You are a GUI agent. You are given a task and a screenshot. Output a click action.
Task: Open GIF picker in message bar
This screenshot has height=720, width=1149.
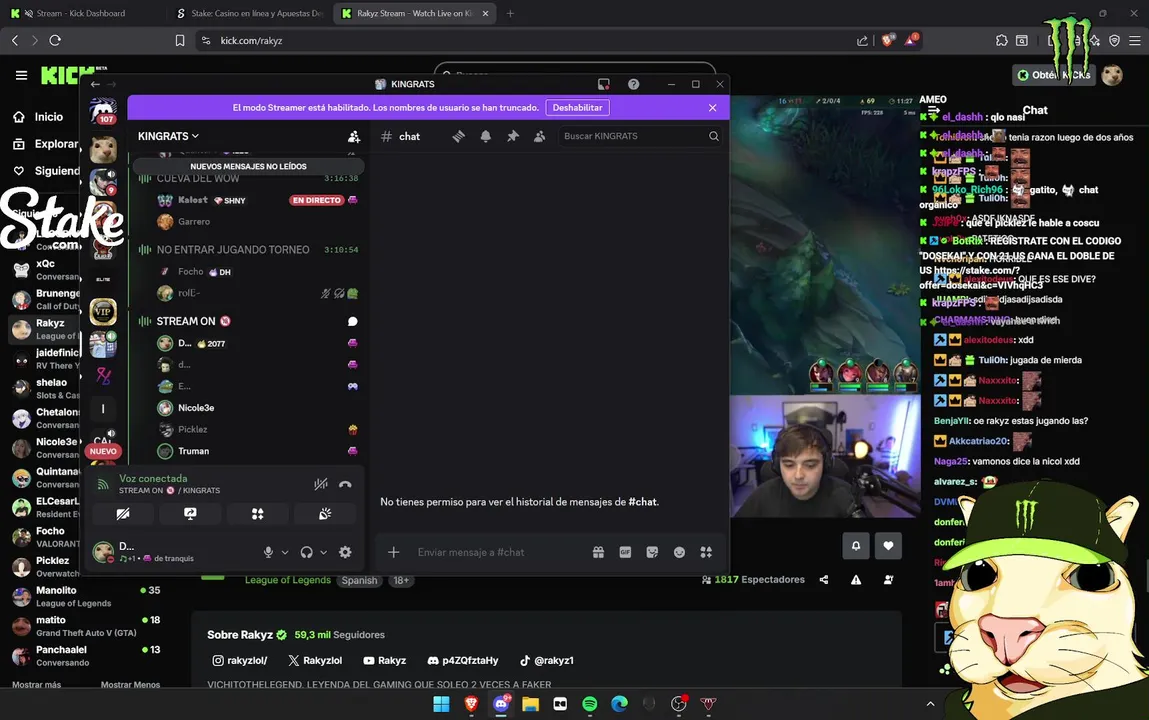[x=625, y=552]
